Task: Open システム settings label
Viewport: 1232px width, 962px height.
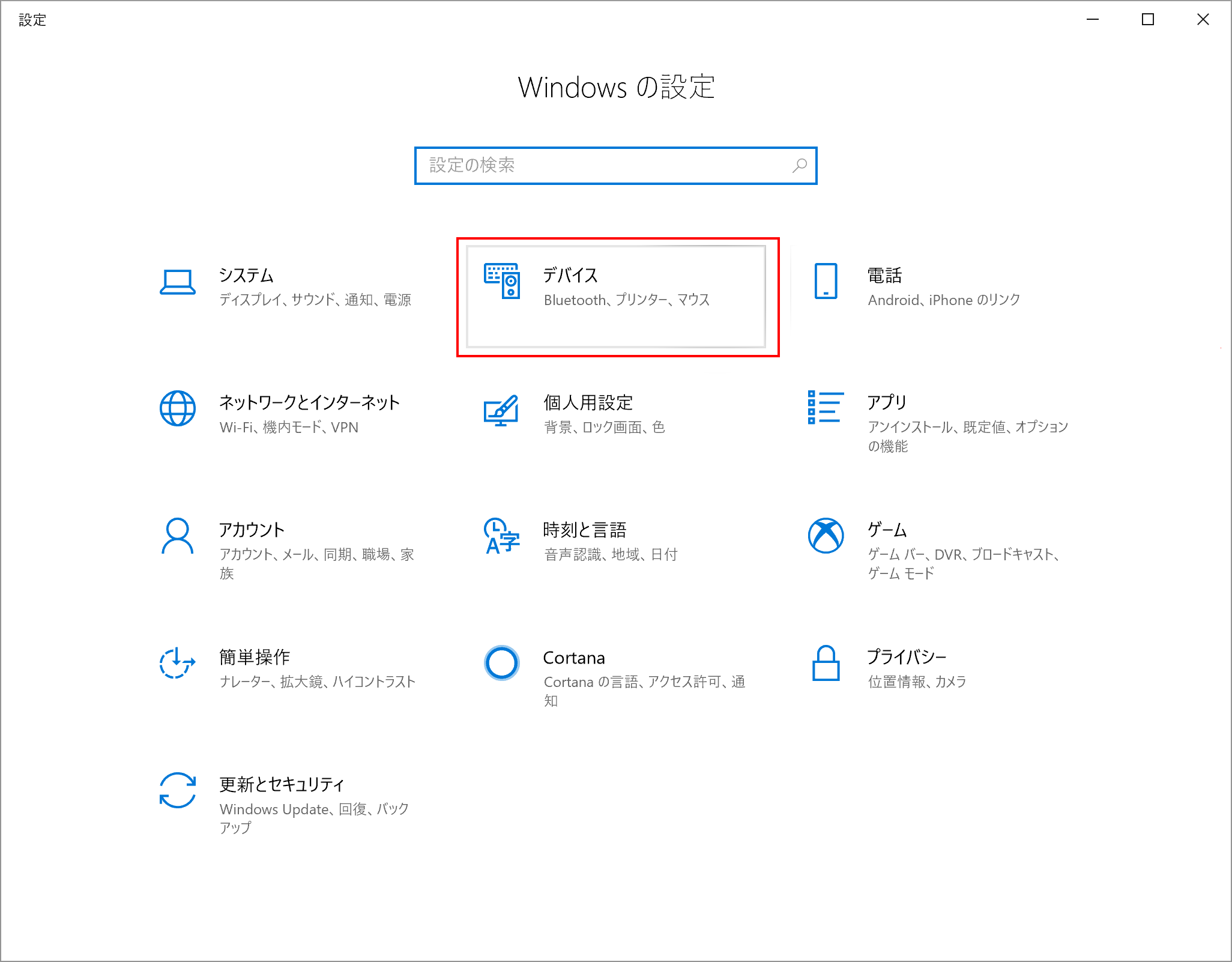Action: 247,276
